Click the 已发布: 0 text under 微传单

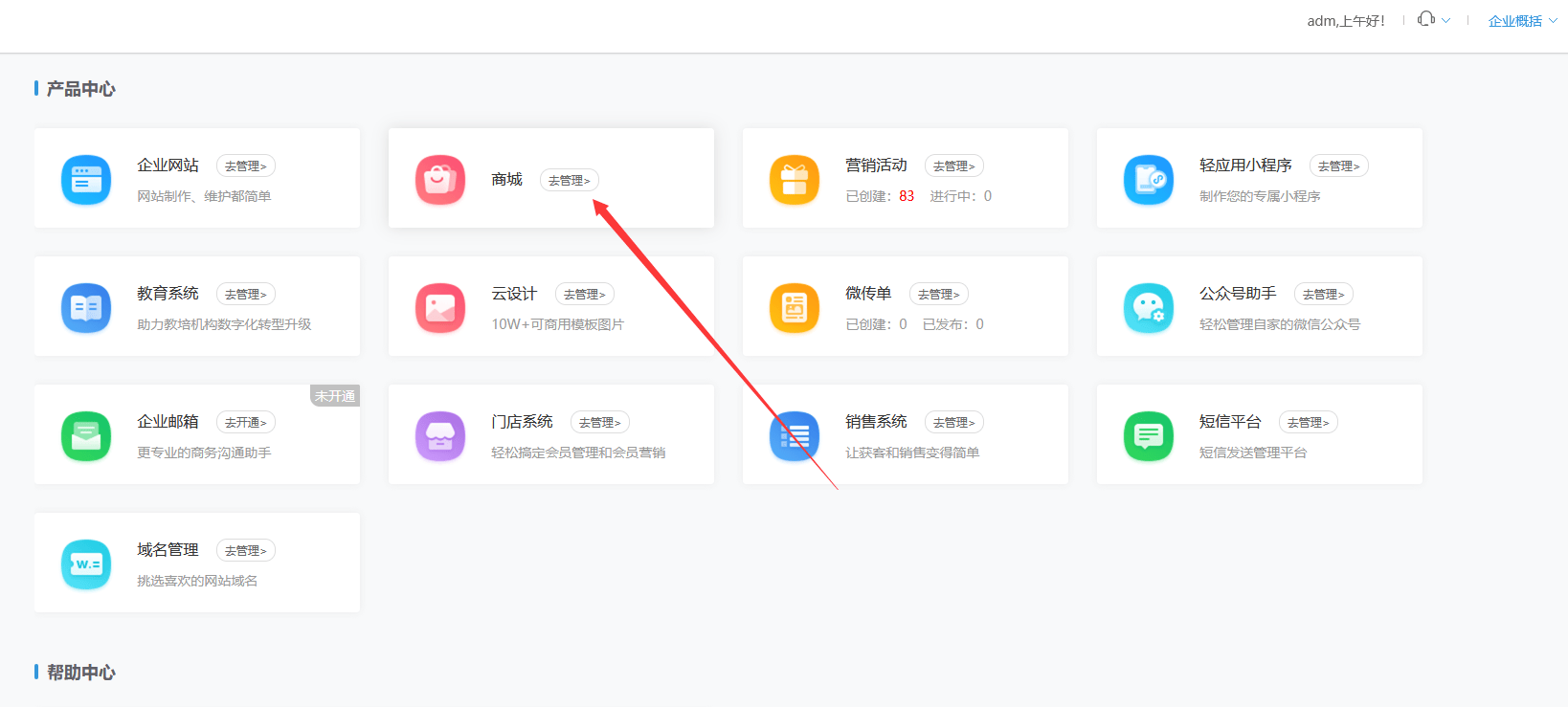pyautogui.click(x=953, y=324)
